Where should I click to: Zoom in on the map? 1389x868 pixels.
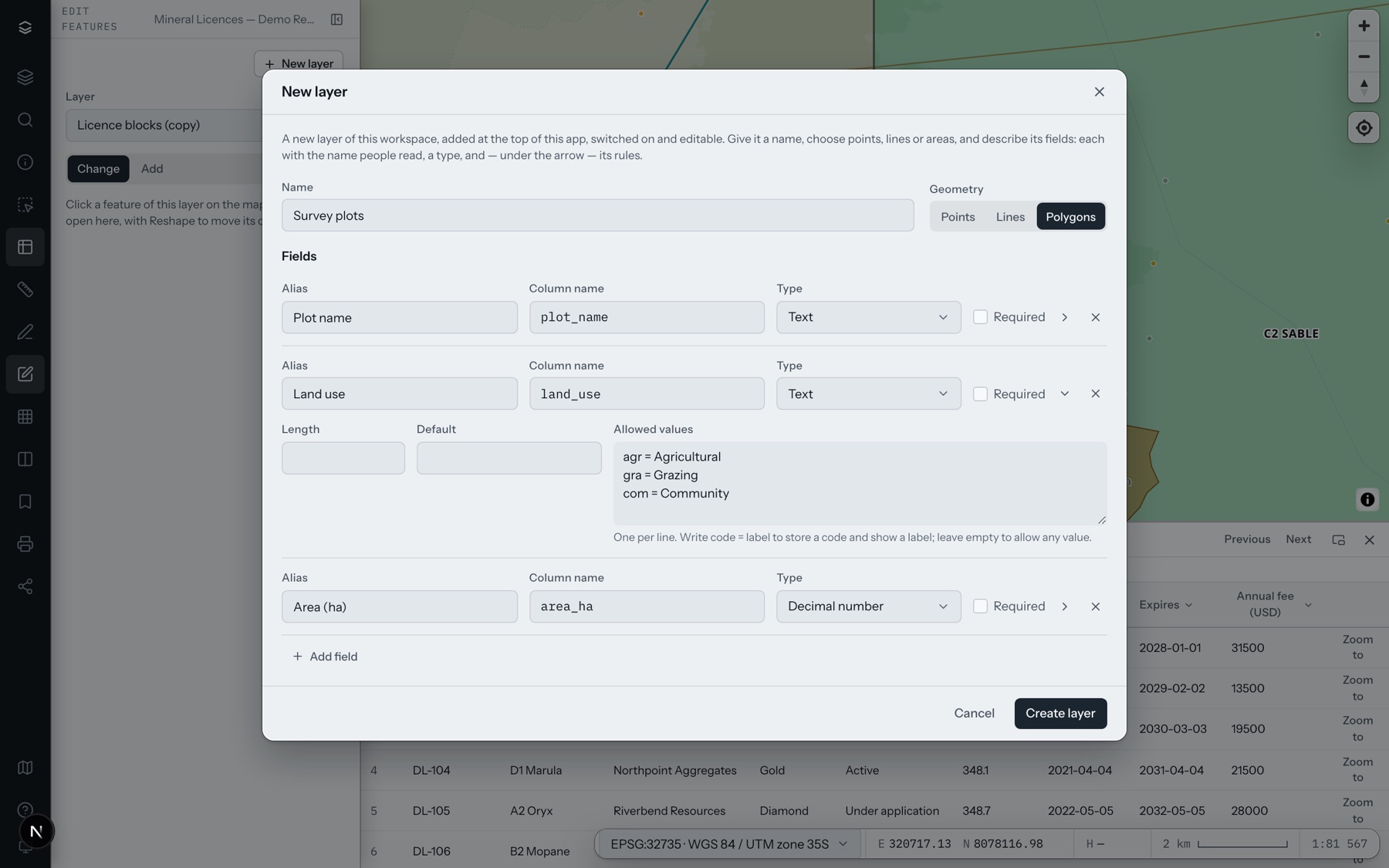coord(1364,25)
